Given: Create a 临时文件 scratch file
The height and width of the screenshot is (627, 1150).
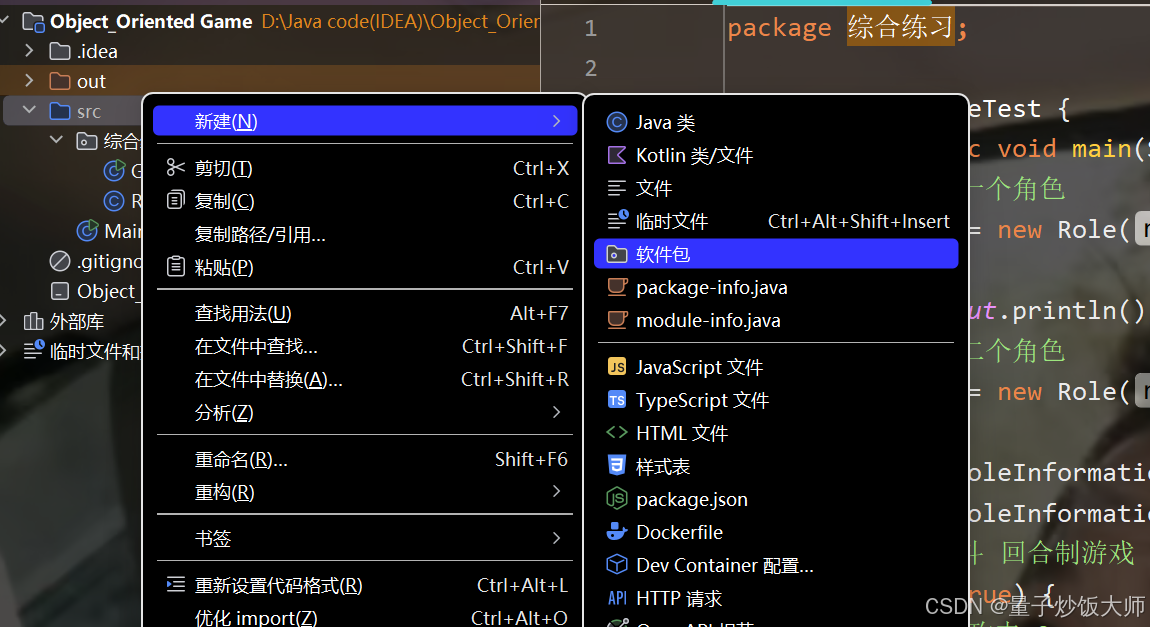Looking at the screenshot, I should 776,221.
